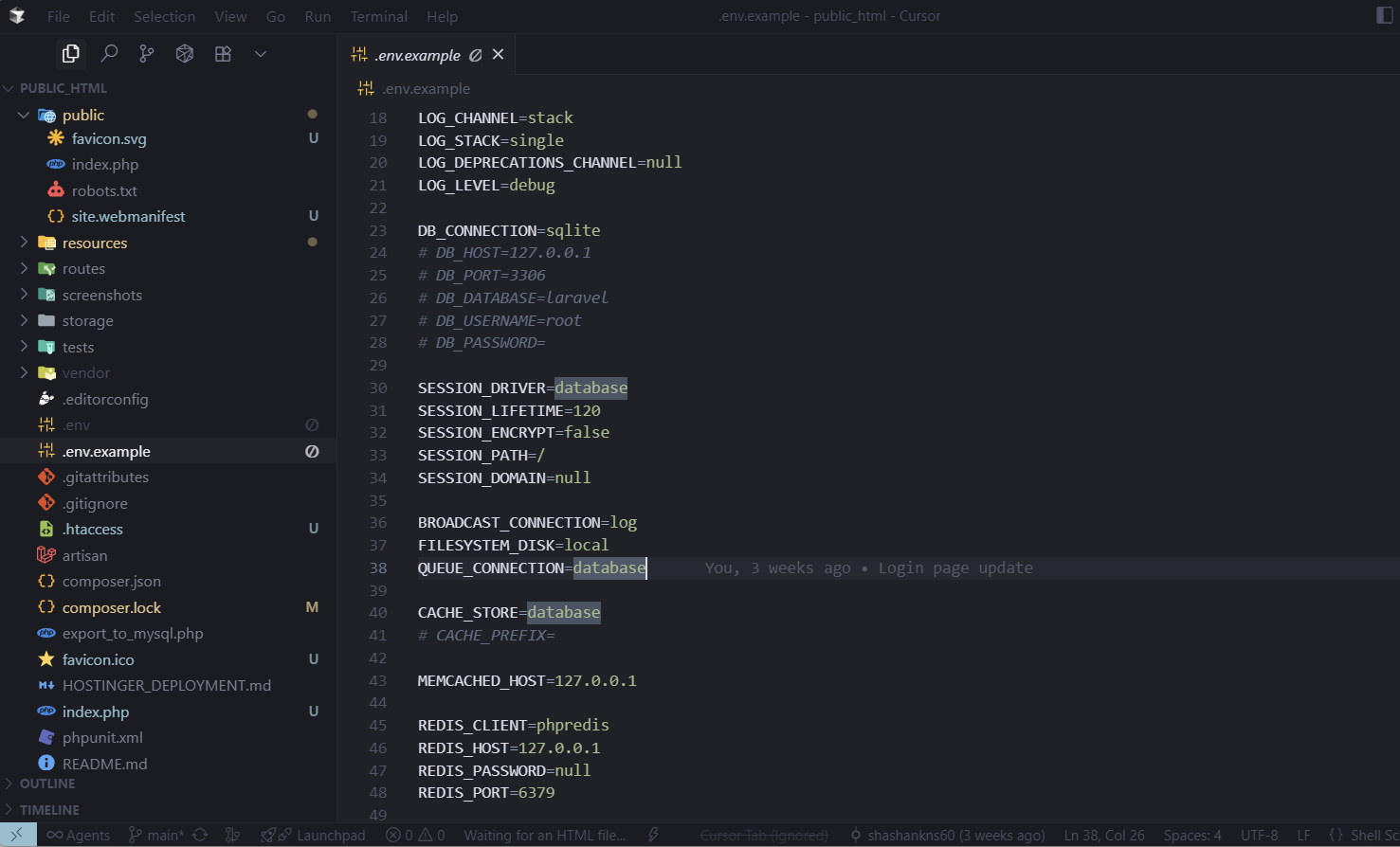Open the Search view in the activity bar

point(109,54)
